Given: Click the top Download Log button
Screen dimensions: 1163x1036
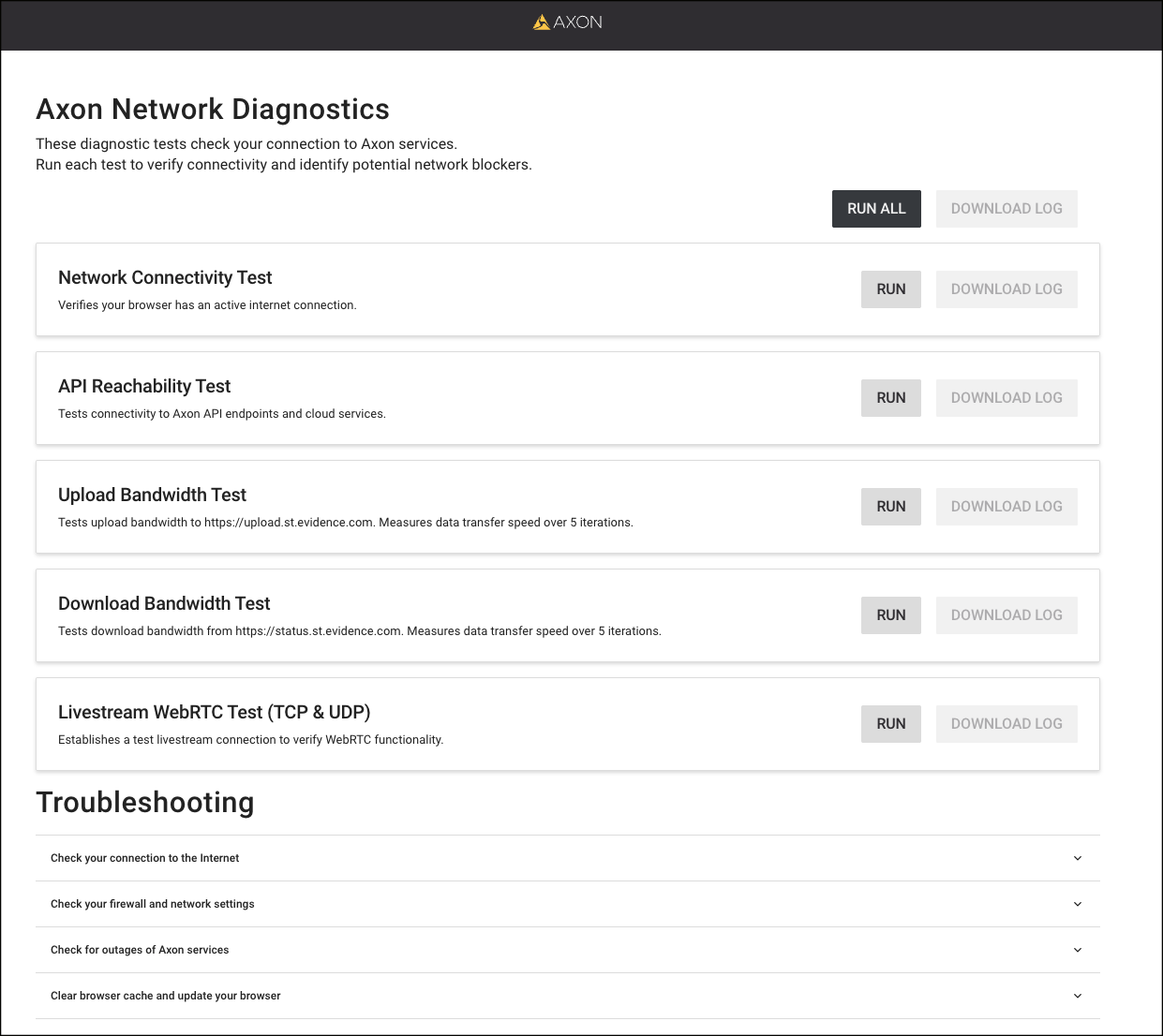Looking at the screenshot, I should point(1006,209).
